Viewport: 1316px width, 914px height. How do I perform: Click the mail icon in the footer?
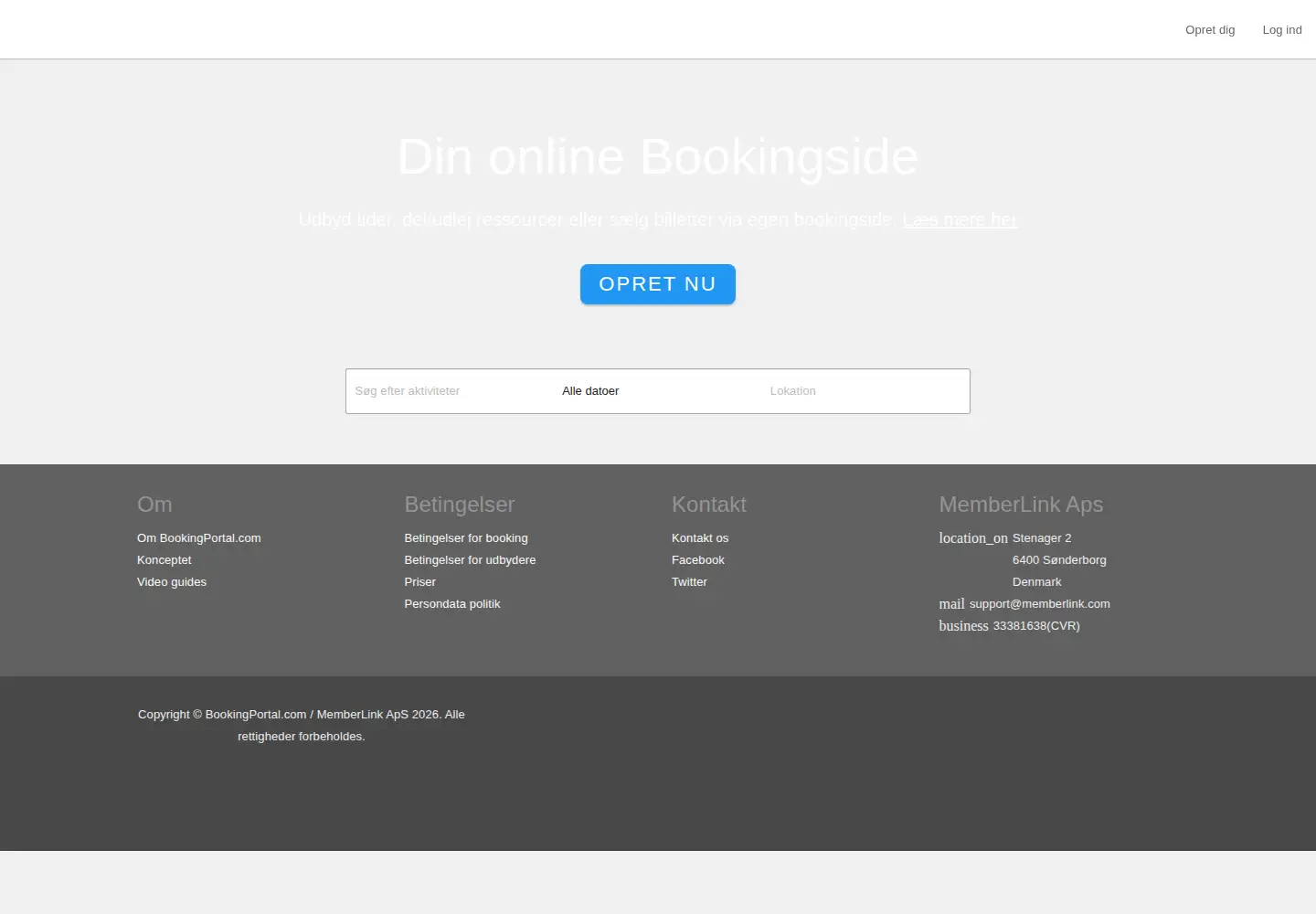pyautogui.click(x=951, y=604)
